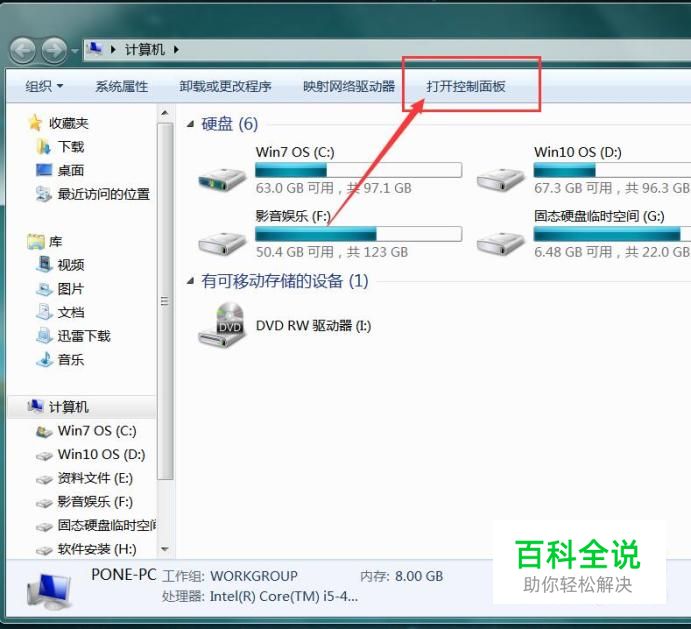
Task: Select the 桌面 icon in favorites
Action: coord(44,170)
